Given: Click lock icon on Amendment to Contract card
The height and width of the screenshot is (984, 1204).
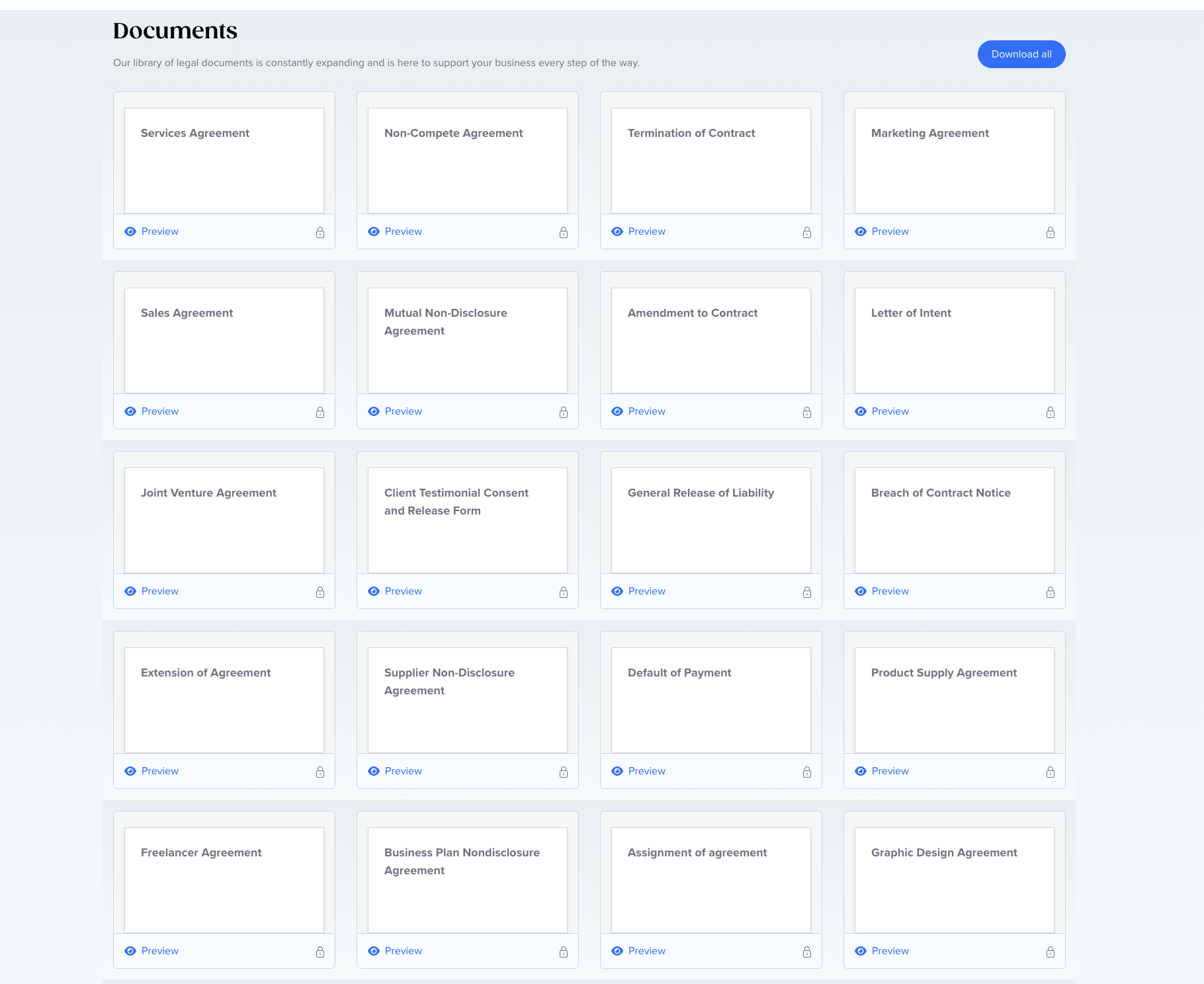Looking at the screenshot, I should coord(807,412).
